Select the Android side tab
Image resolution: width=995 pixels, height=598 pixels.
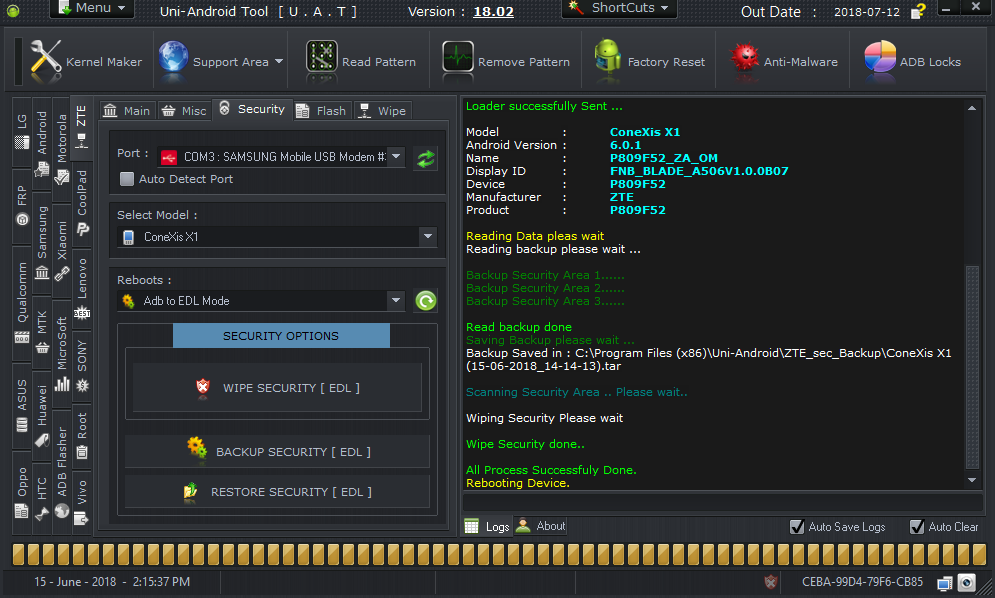[42, 145]
